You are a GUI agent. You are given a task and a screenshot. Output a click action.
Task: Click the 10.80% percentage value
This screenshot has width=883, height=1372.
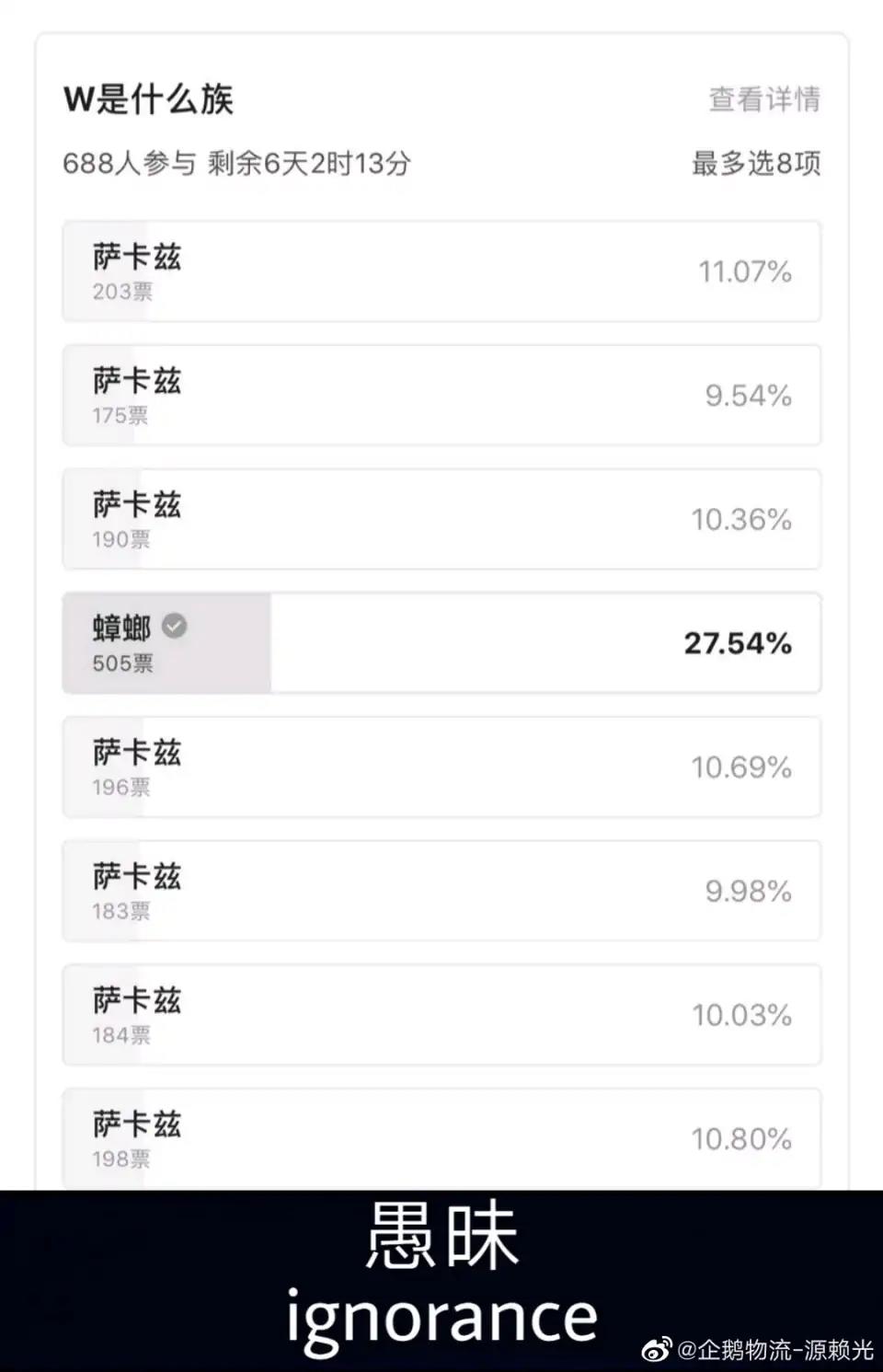tap(741, 1139)
